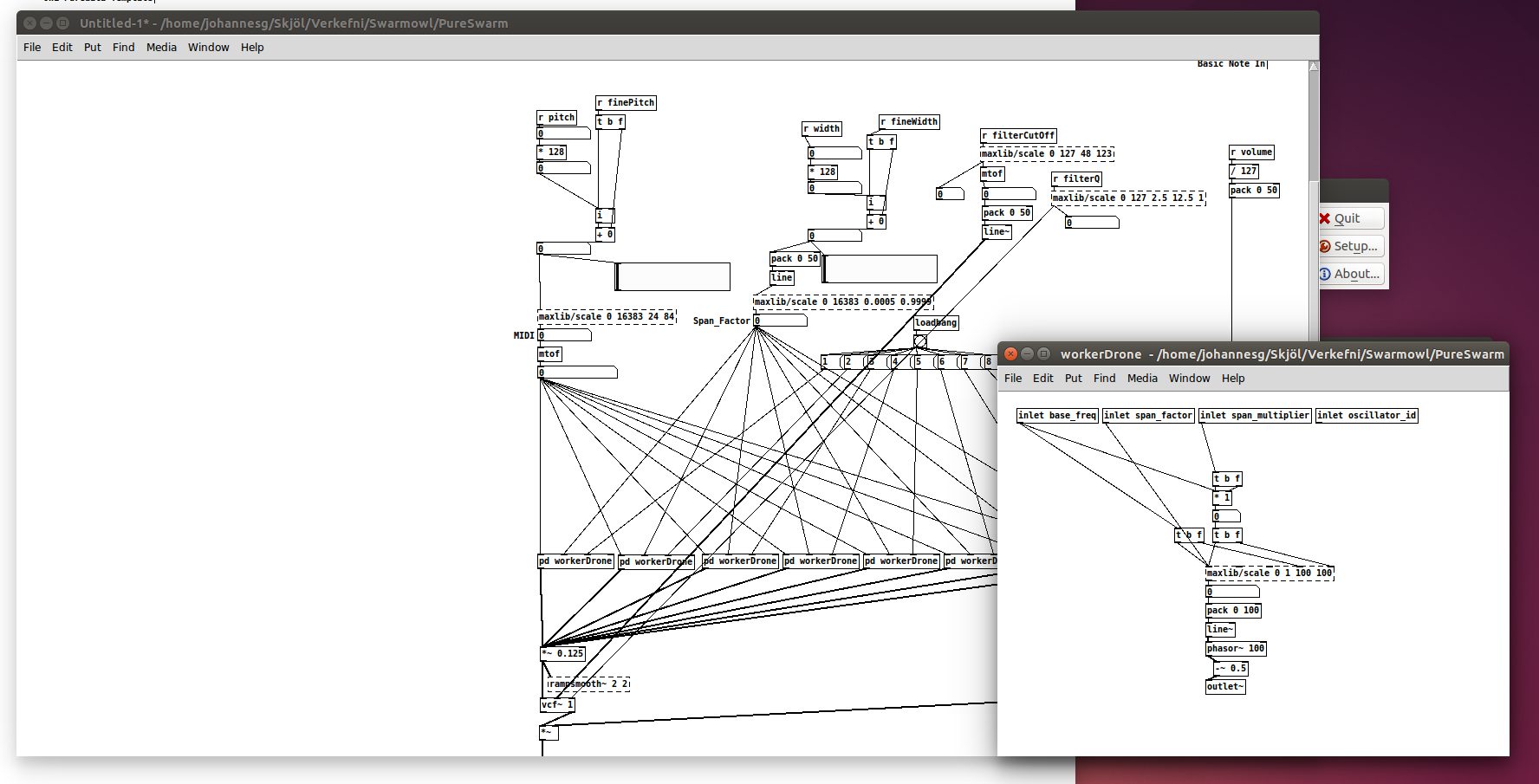This screenshot has height=784, width=1539.
Task: Select the rampsmooth~ 2 2 object
Action: 588,684
